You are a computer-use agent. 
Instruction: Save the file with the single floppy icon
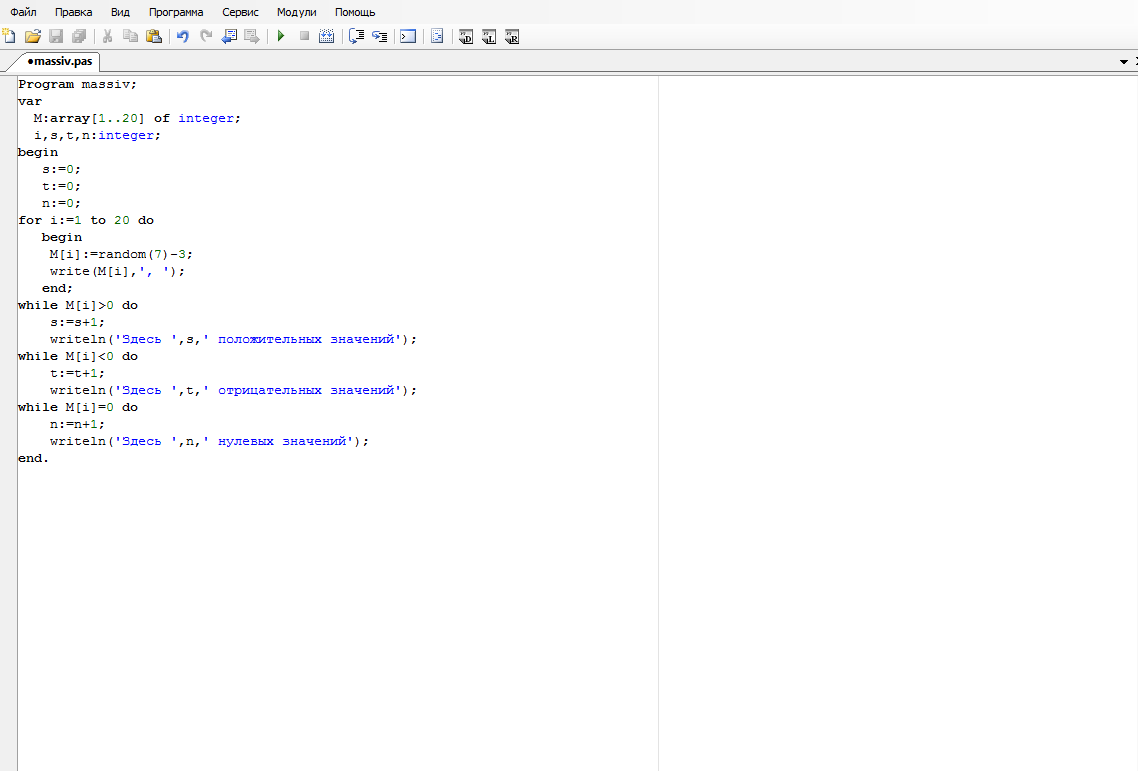click(56, 36)
